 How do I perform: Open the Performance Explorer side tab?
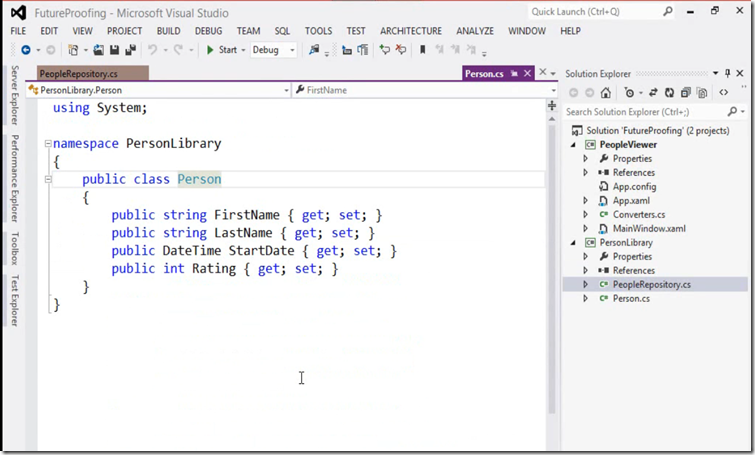[x=15, y=178]
